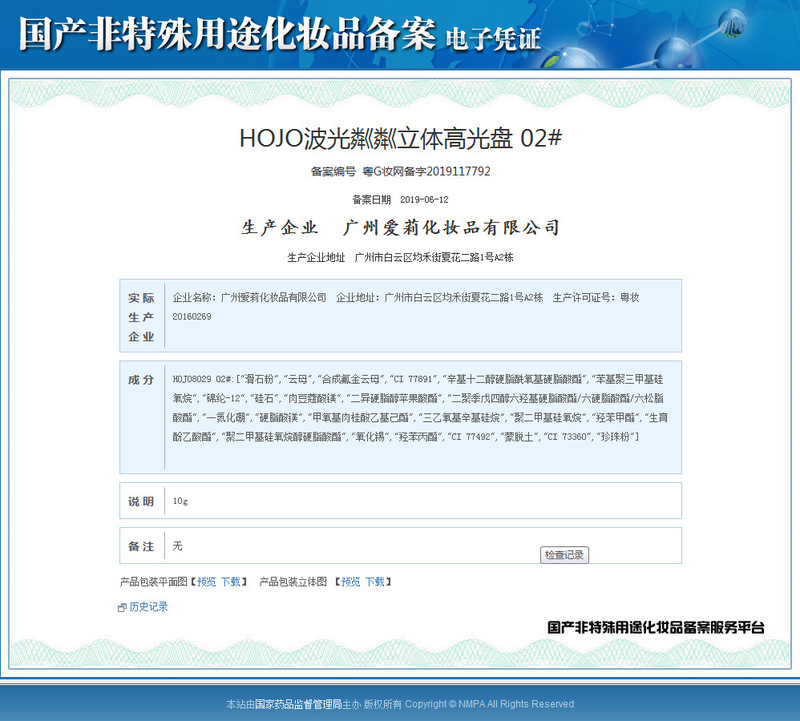800x721 pixels.
Task: Click 下载 link for 产品包装立体图
Action: (x=374, y=582)
